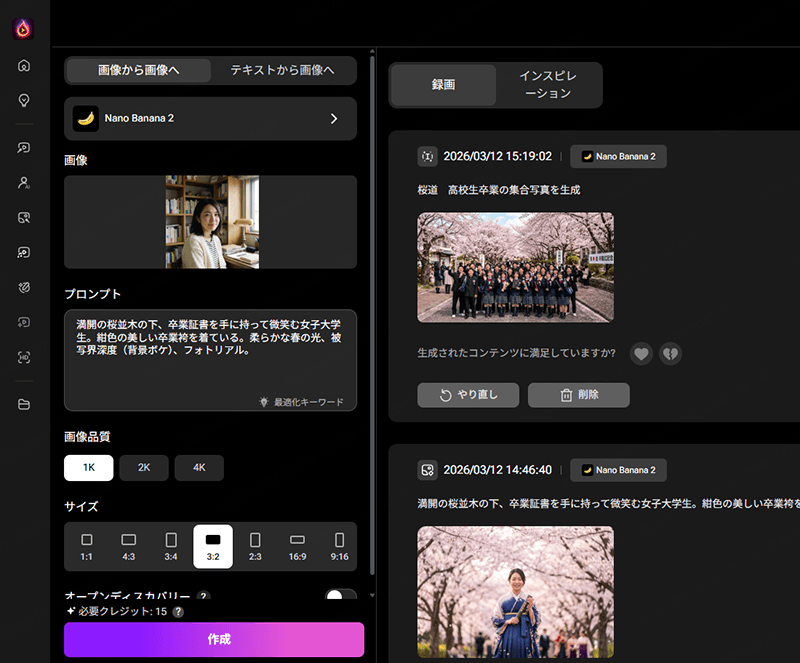Open the graduation group photo thumbnail
Viewport: 800px width, 663px height.
(x=515, y=267)
